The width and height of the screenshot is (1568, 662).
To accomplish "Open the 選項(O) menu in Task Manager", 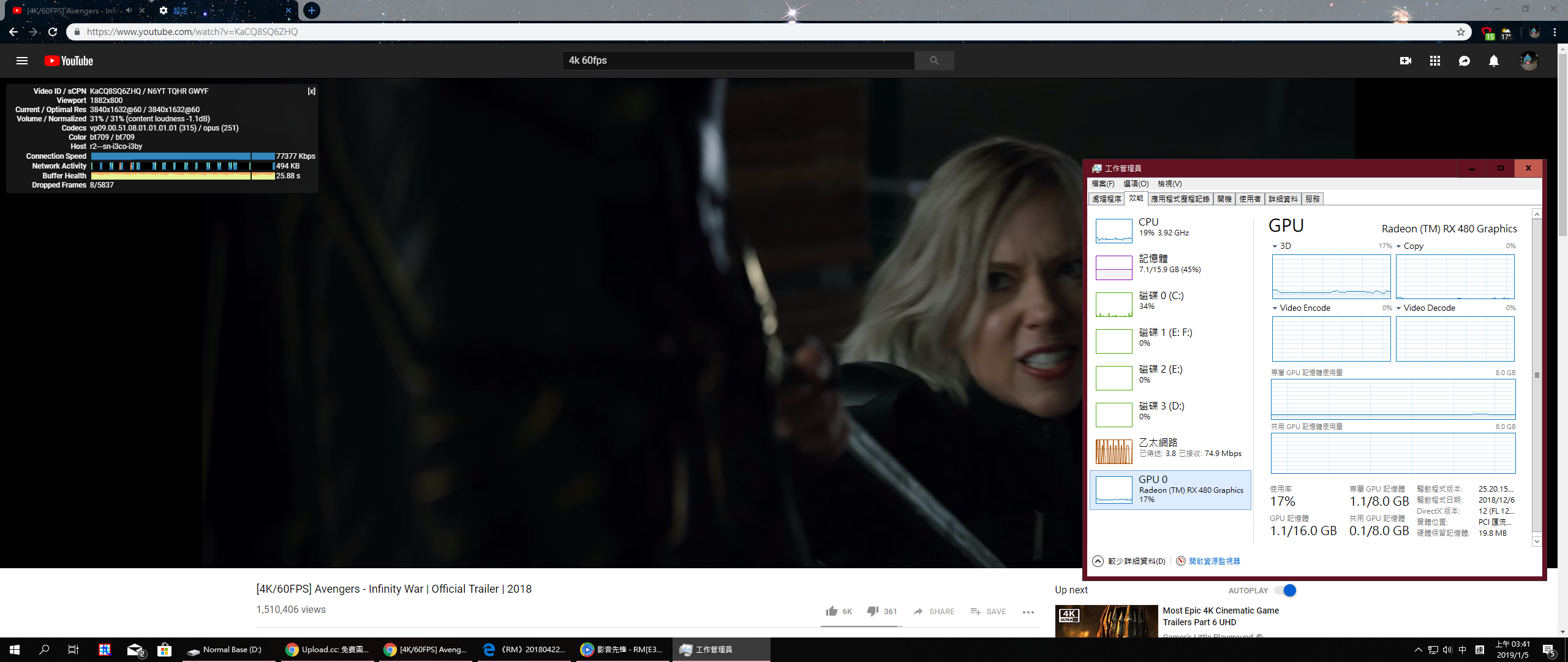I will point(1136,184).
